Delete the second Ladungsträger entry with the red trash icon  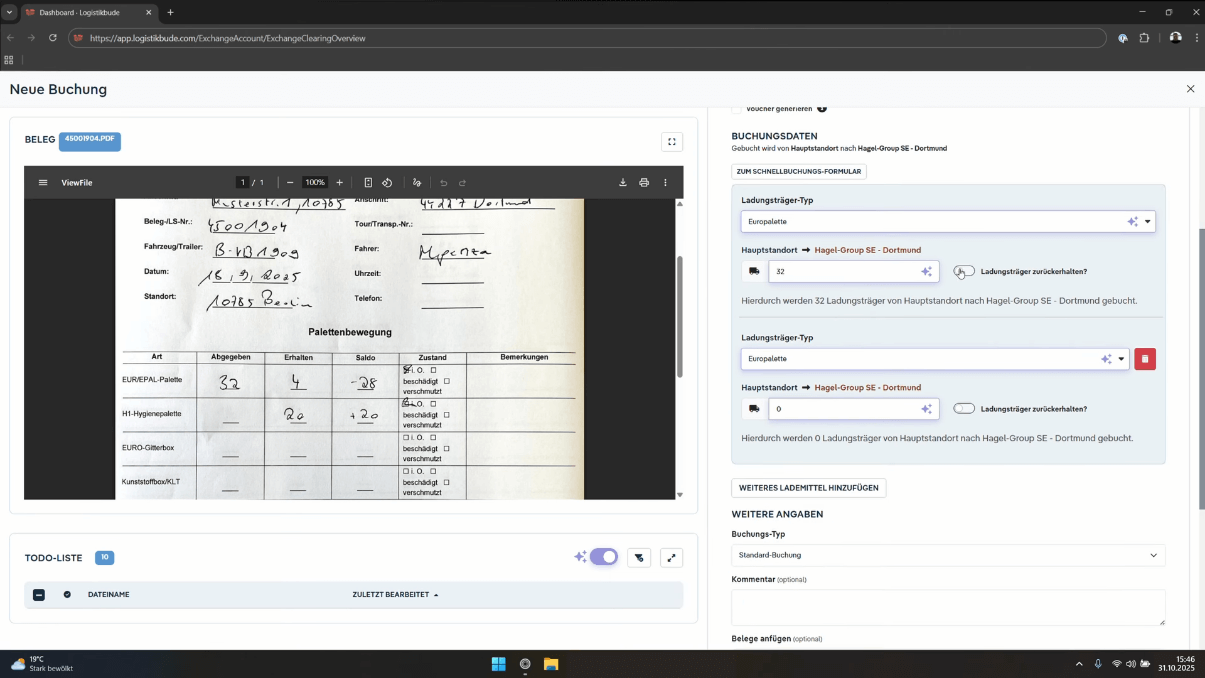click(1145, 359)
